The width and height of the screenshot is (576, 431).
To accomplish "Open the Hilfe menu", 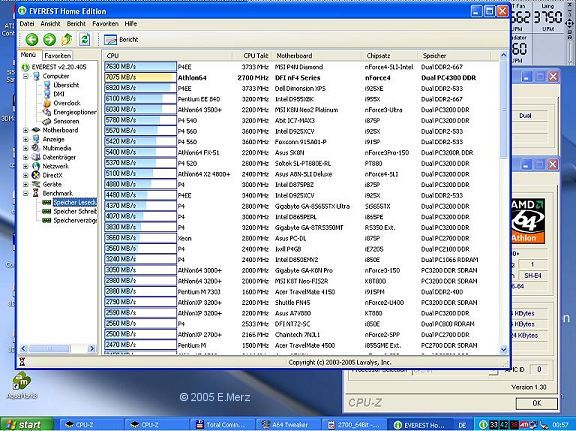I will (x=131, y=24).
